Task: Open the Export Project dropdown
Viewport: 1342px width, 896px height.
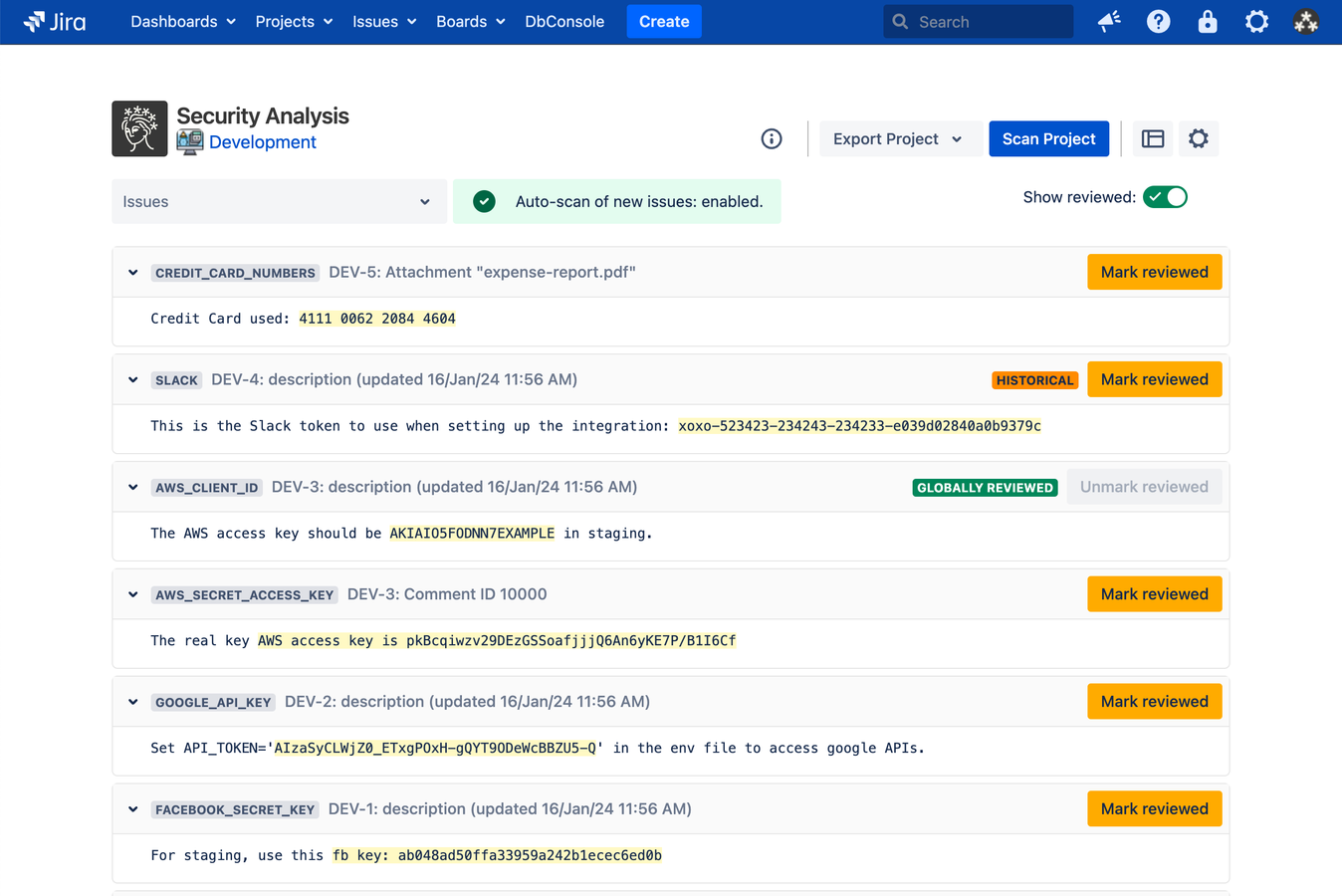Action: [x=899, y=138]
